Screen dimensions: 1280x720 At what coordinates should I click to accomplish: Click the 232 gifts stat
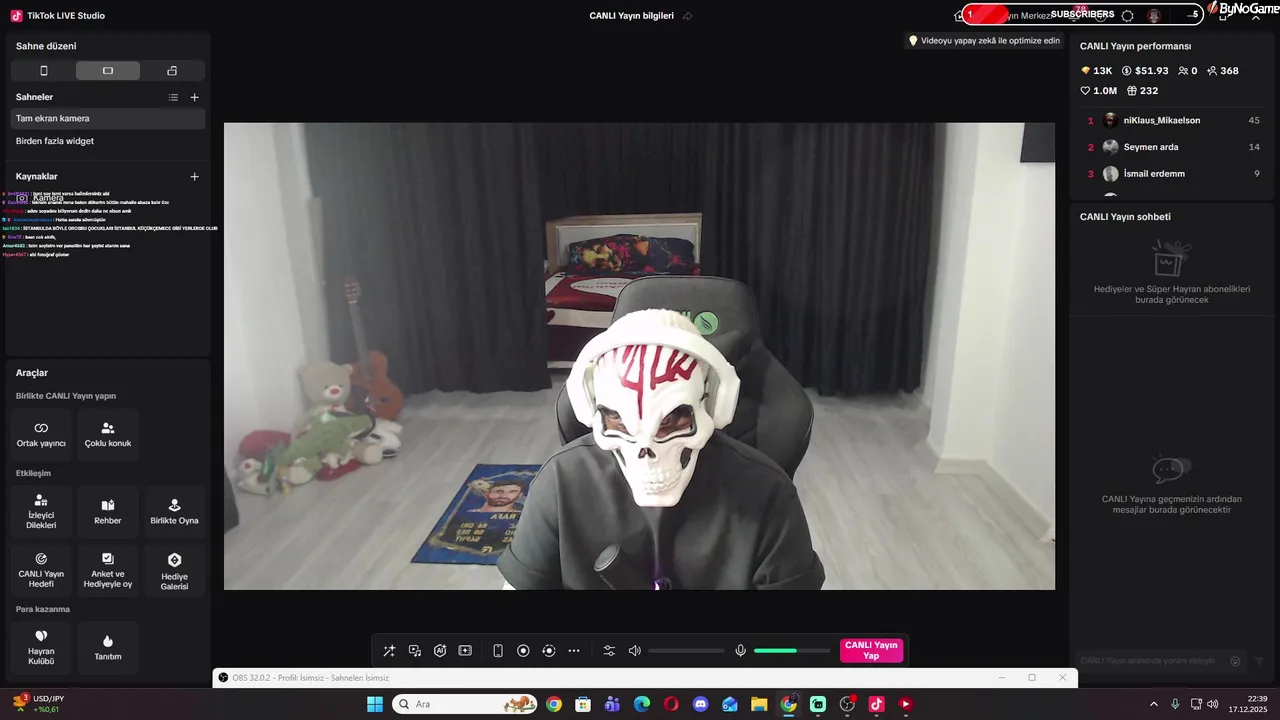[1142, 91]
